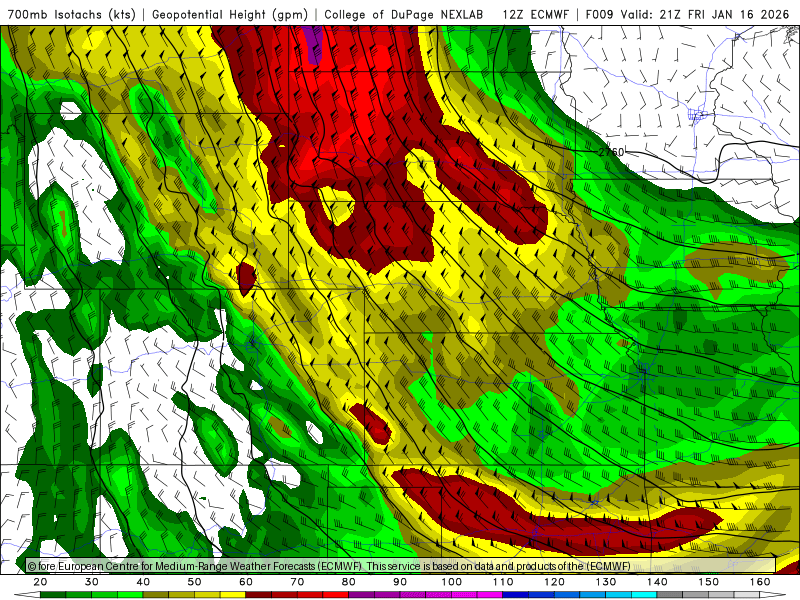Click the "2760" height contour label
The width and height of the screenshot is (800, 600).
pos(611,152)
